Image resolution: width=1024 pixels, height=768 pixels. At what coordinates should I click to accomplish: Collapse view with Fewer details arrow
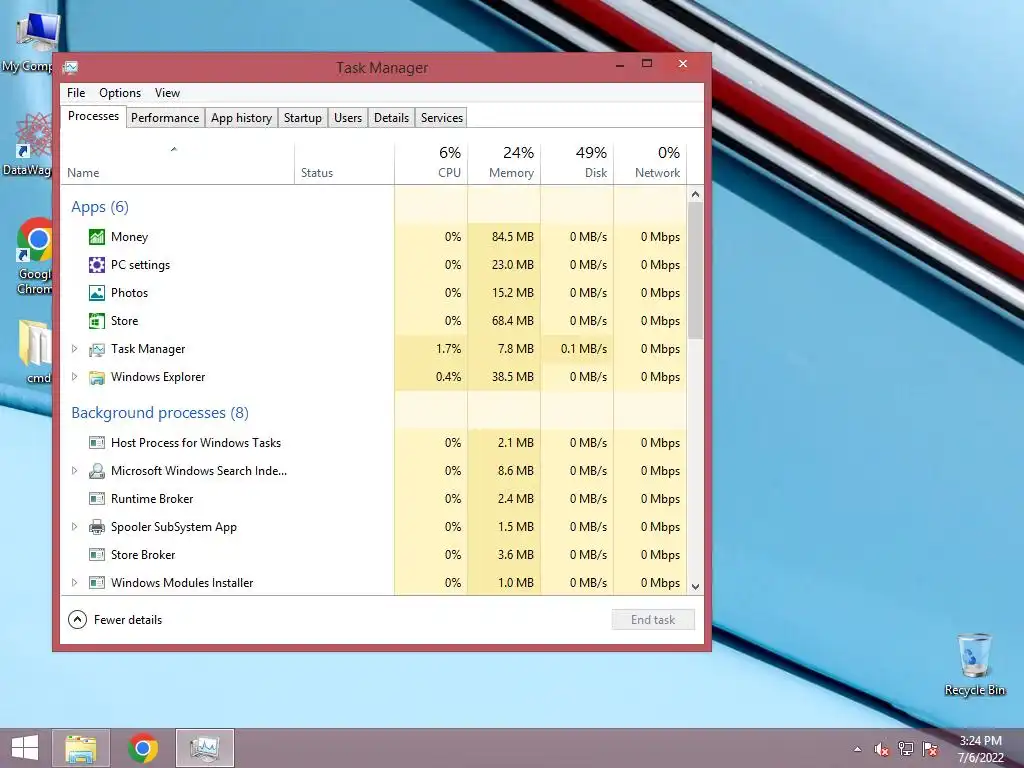(x=77, y=620)
